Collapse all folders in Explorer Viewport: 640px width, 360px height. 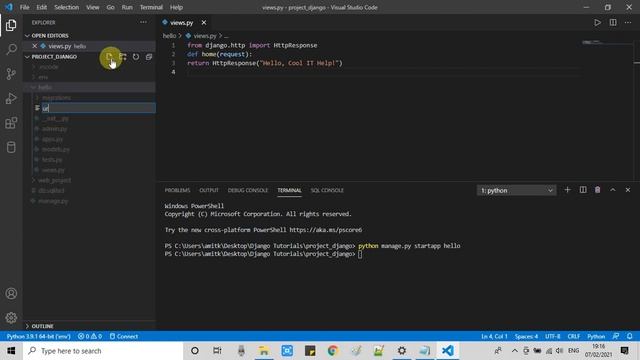point(149,57)
